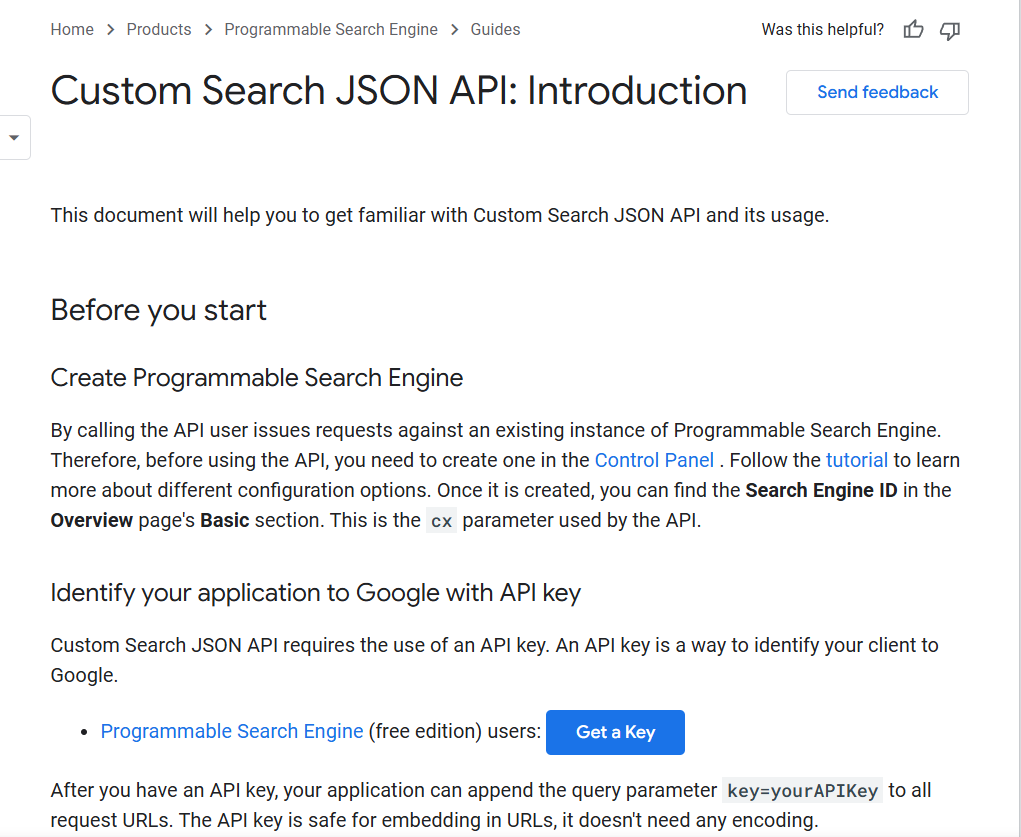
Task: Go to Products breadcrumb
Action: click(159, 29)
